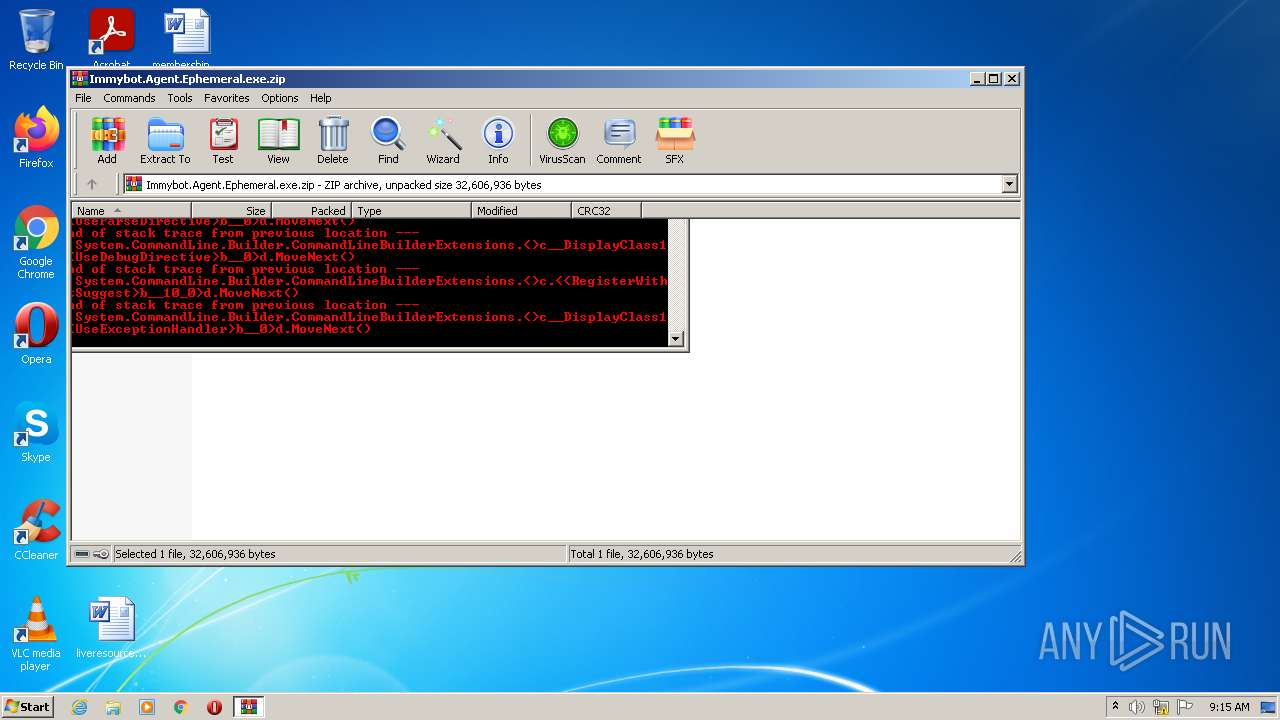This screenshot has height=720, width=1280.
Task: Show archive Info
Action: pyautogui.click(x=498, y=141)
